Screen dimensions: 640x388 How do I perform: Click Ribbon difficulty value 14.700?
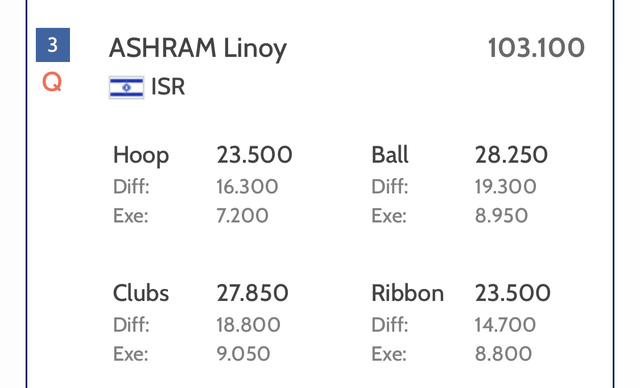(505, 325)
